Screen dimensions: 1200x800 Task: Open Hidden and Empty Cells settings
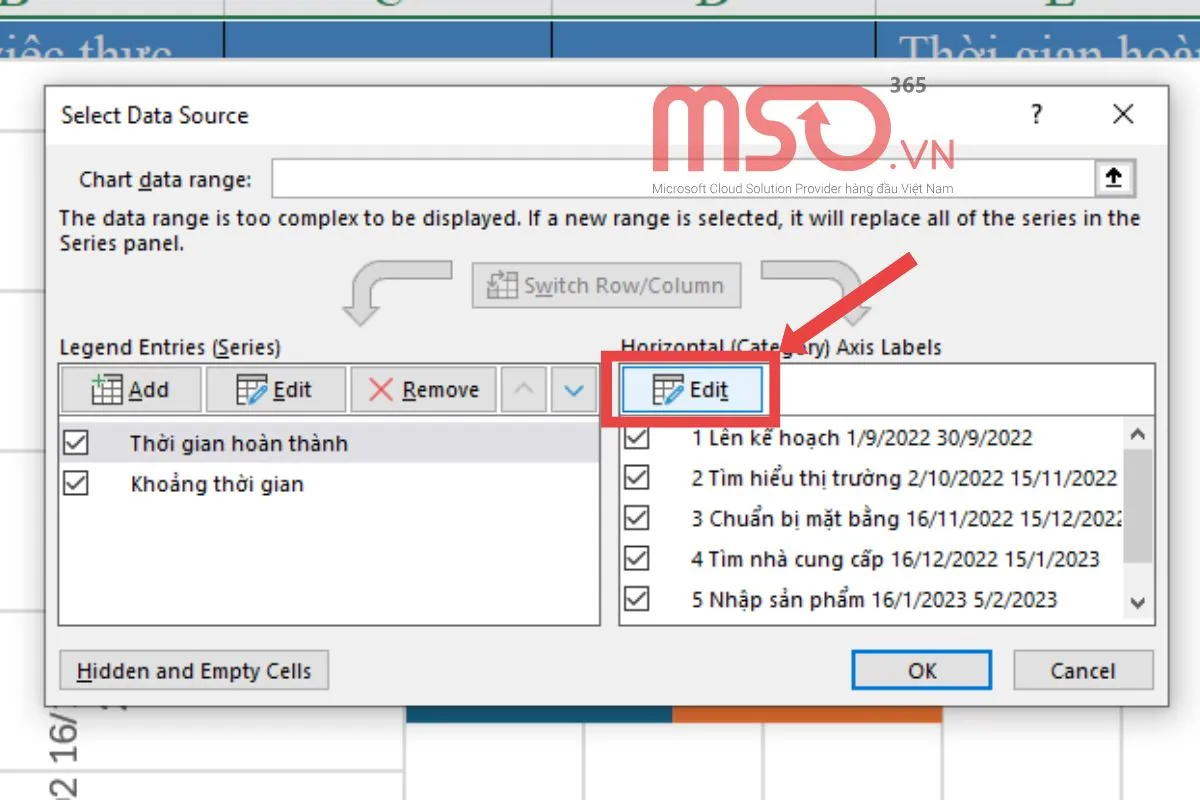(x=194, y=671)
